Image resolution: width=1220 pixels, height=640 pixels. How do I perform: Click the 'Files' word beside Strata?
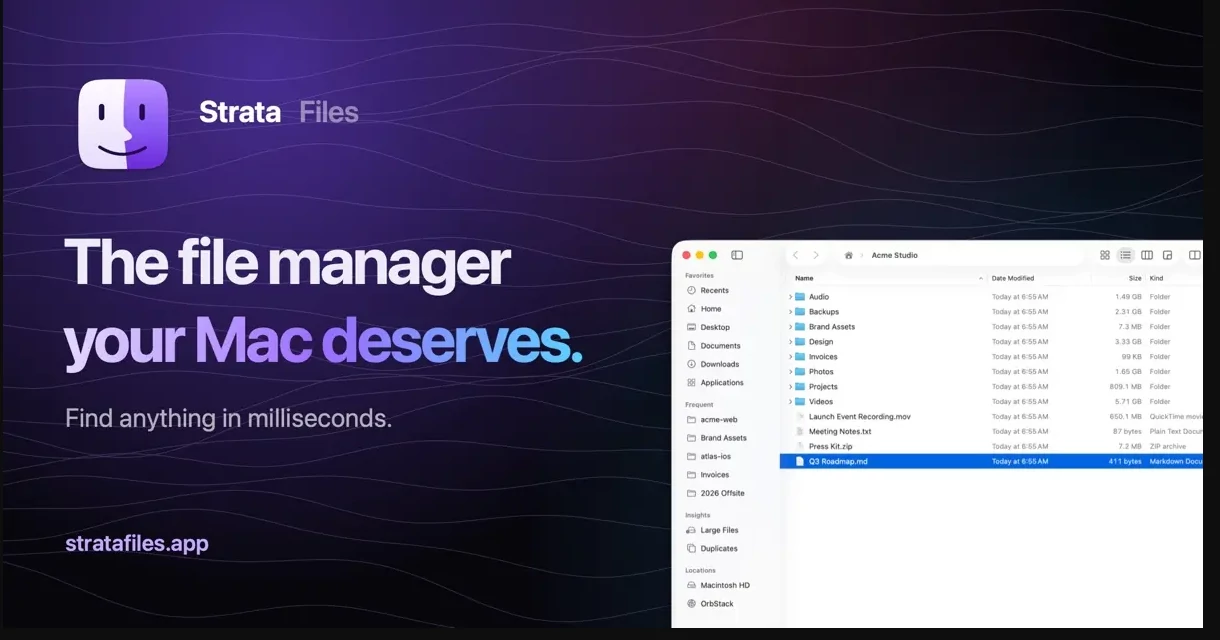click(x=329, y=112)
